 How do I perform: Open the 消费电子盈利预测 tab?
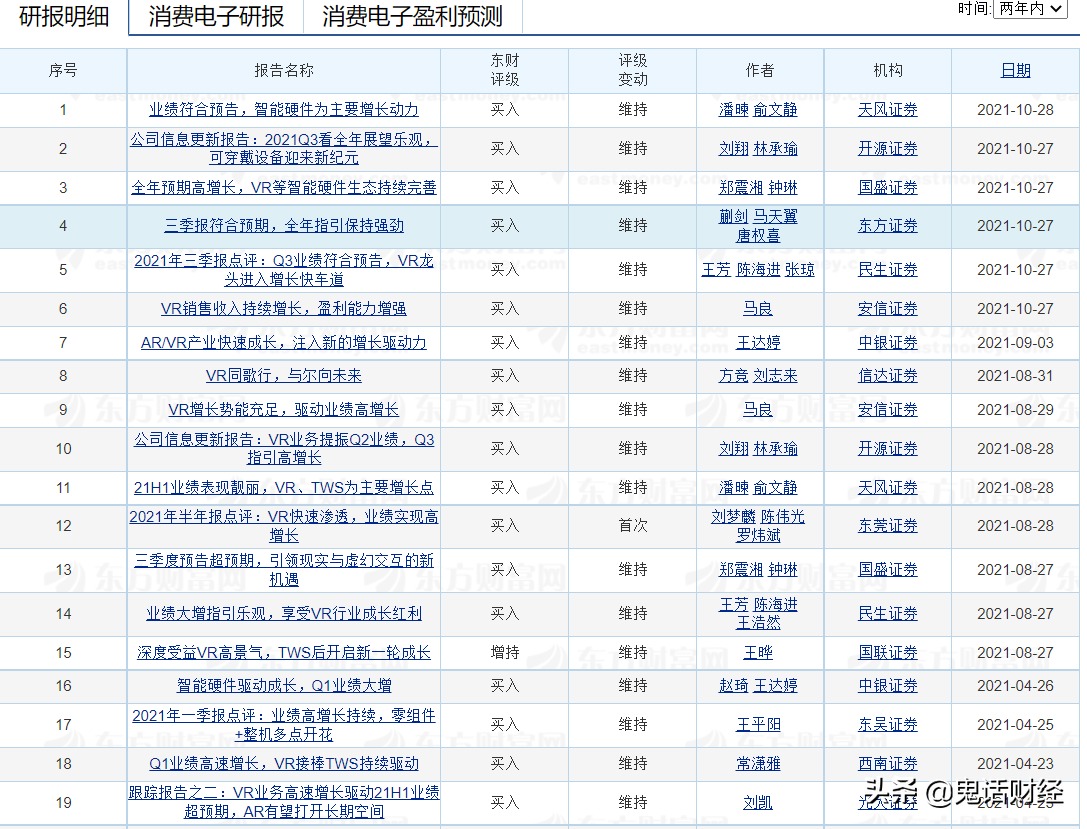coord(412,17)
